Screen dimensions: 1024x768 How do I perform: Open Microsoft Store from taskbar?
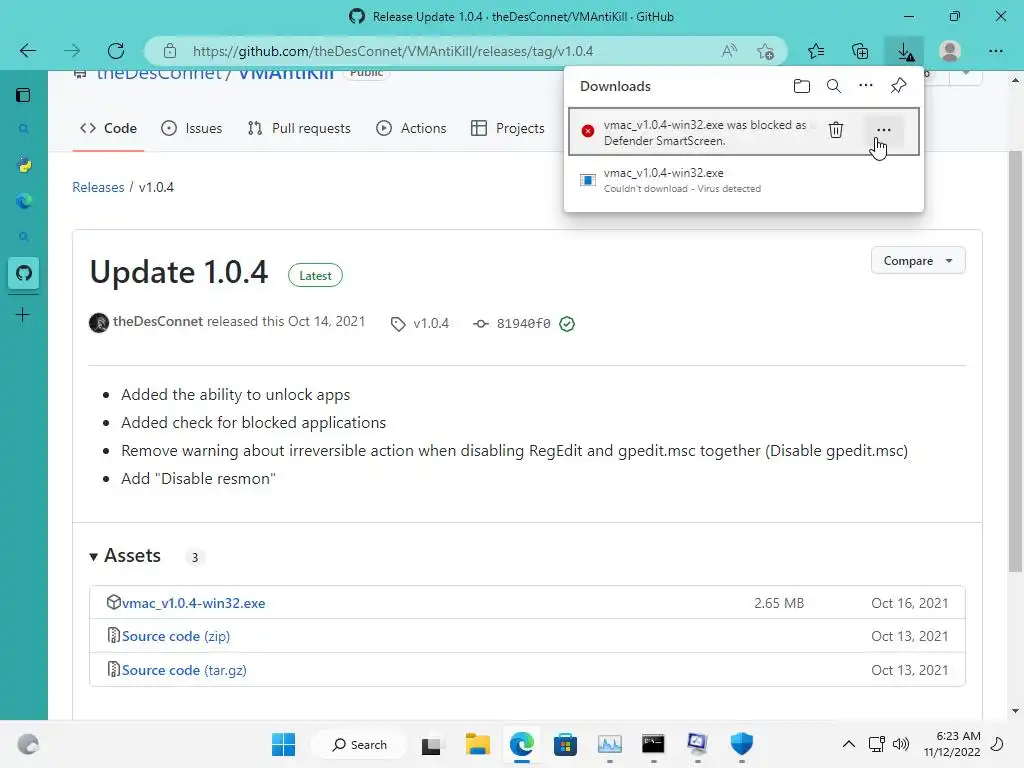(x=565, y=744)
